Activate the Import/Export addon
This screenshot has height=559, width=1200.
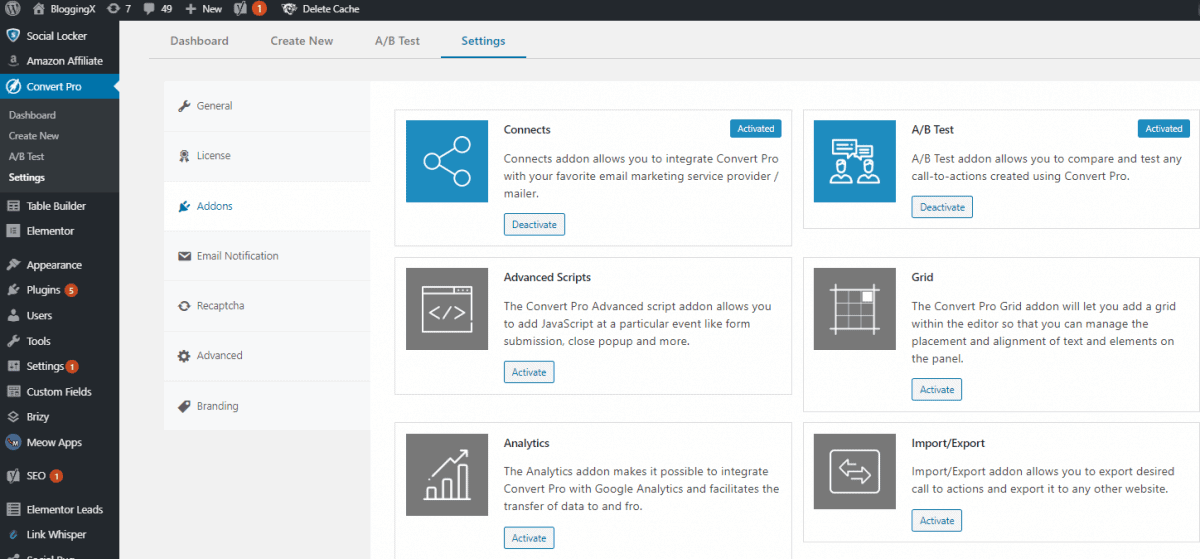point(937,520)
